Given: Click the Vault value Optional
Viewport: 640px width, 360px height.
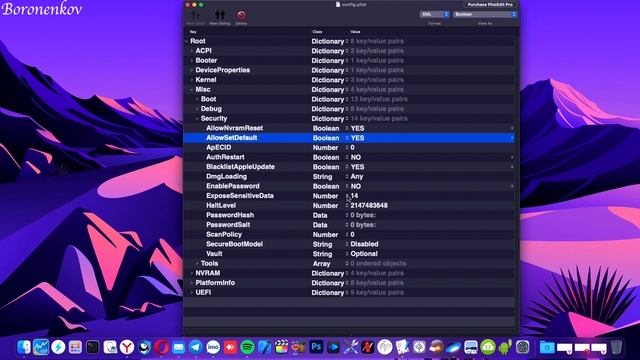Looking at the screenshot, I should click(364, 254).
